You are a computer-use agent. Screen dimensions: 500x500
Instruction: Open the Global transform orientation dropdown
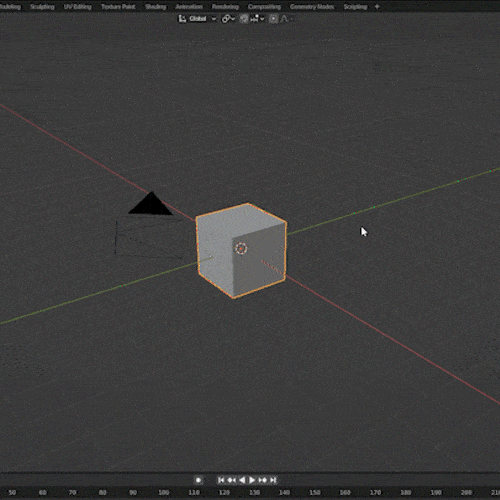point(197,19)
